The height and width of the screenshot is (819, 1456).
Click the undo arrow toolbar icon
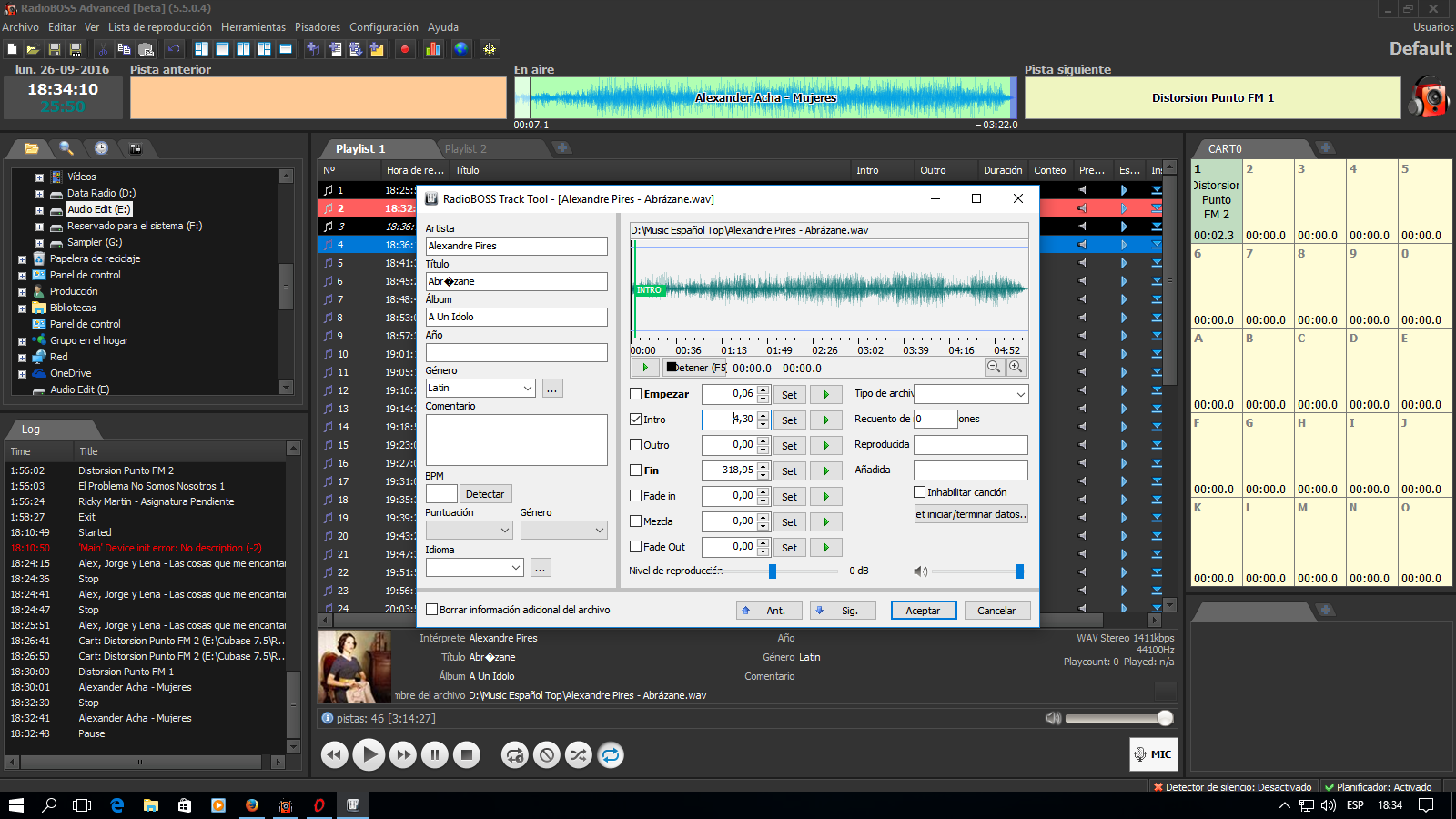[174, 49]
